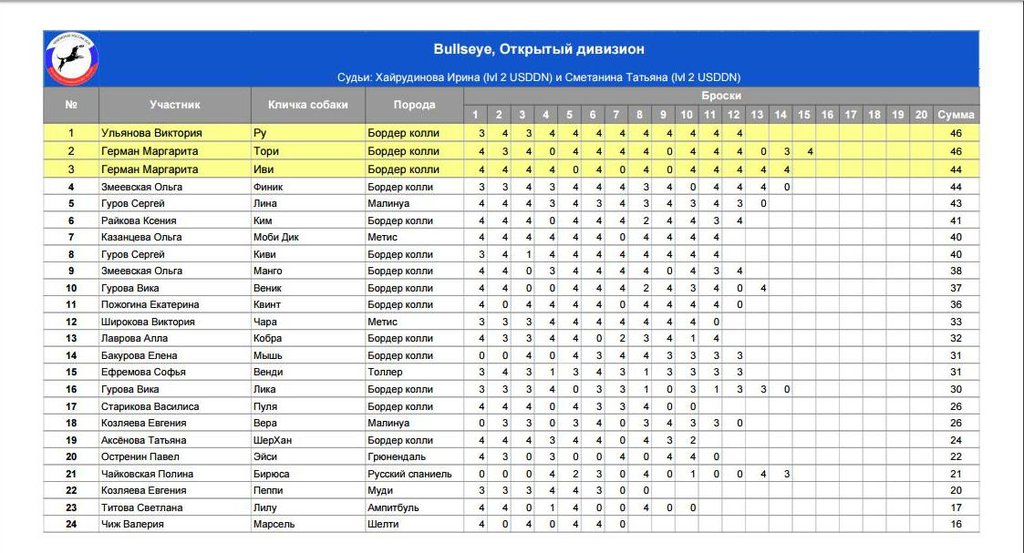Click dog name 'Манго'

[268, 270]
